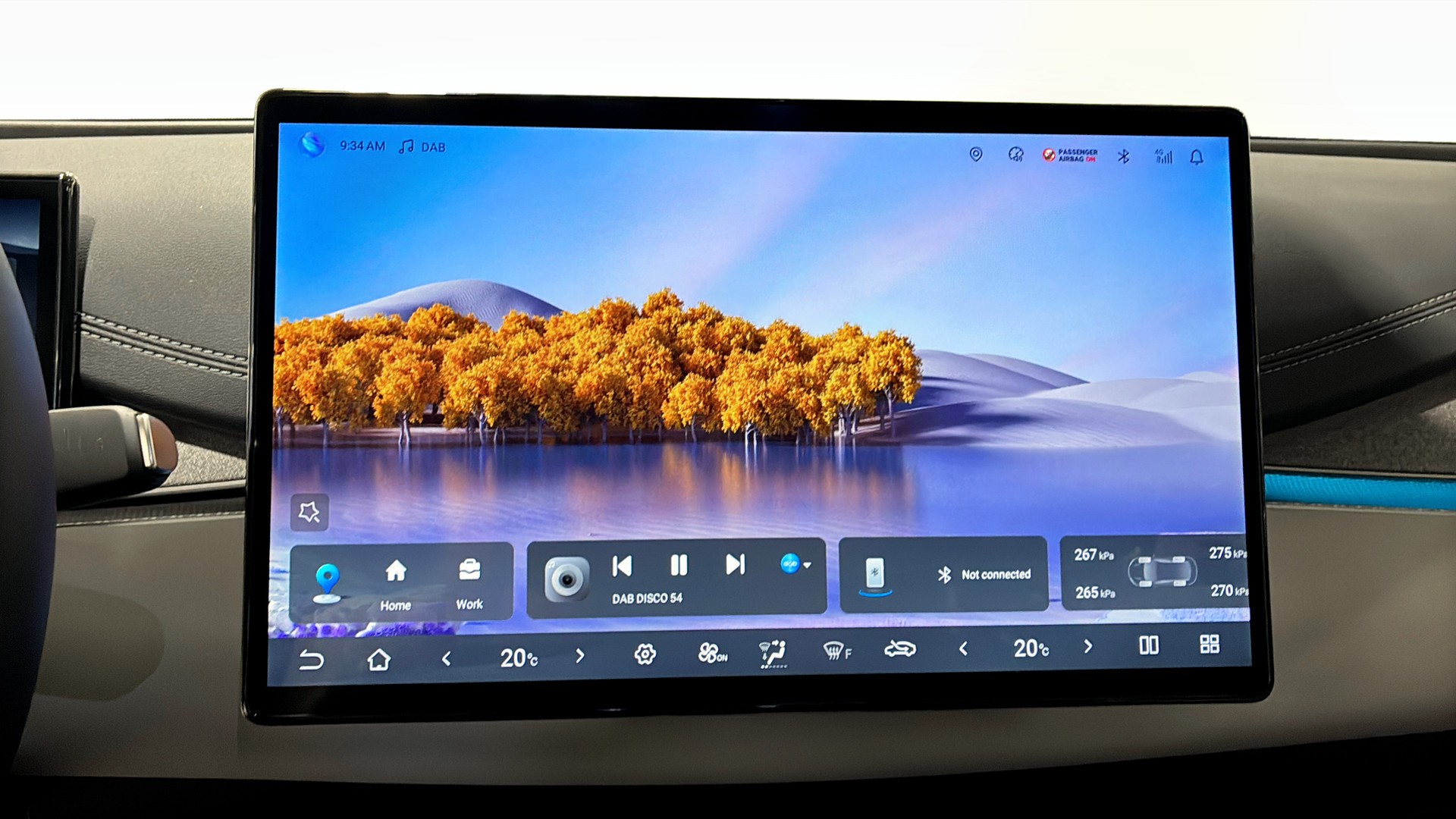Image resolution: width=1456 pixels, height=819 pixels.
Task: Navigate to the Work destination
Action: pyautogui.click(x=469, y=582)
